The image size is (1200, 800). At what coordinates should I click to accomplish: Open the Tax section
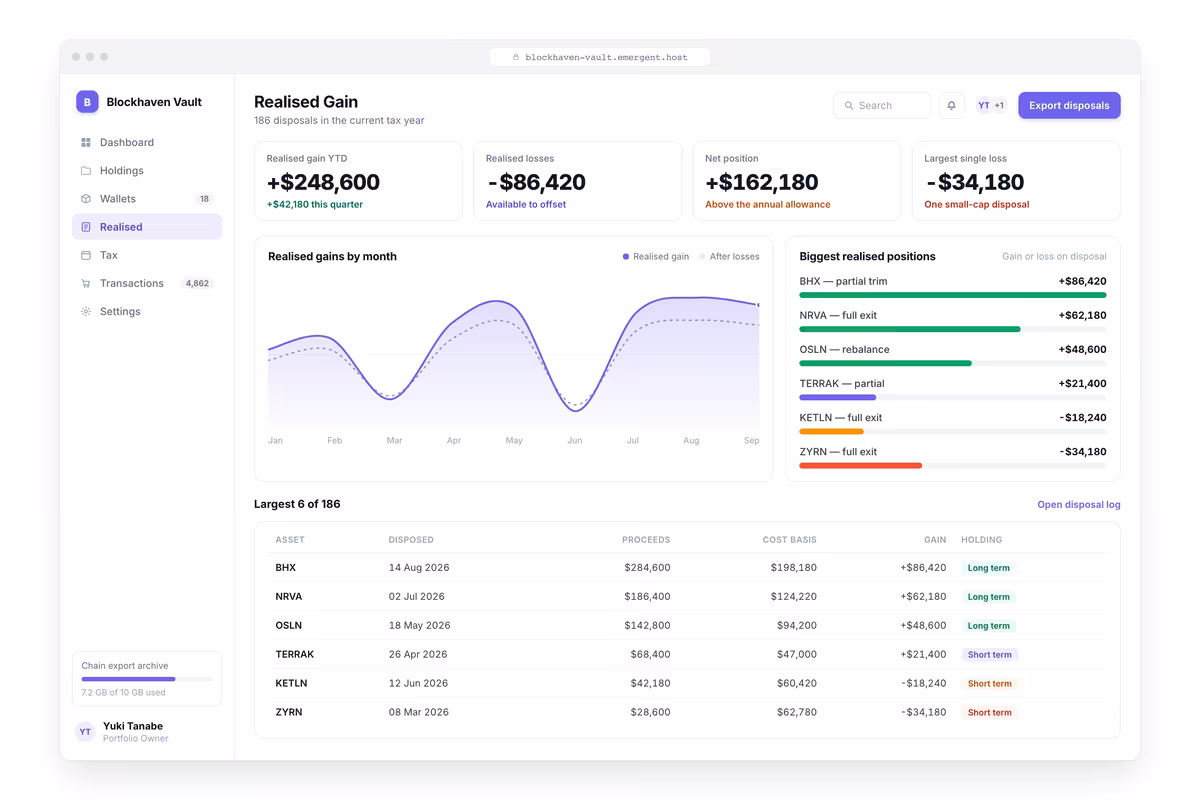tap(147, 255)
